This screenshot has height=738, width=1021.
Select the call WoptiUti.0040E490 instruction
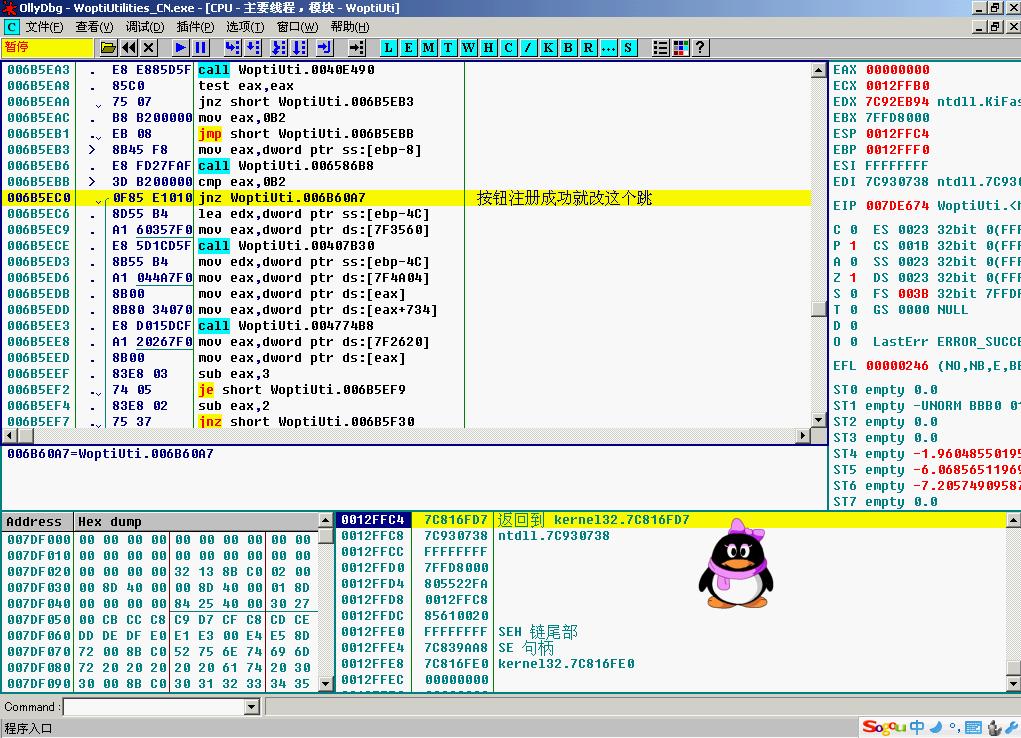pos(287,70)
